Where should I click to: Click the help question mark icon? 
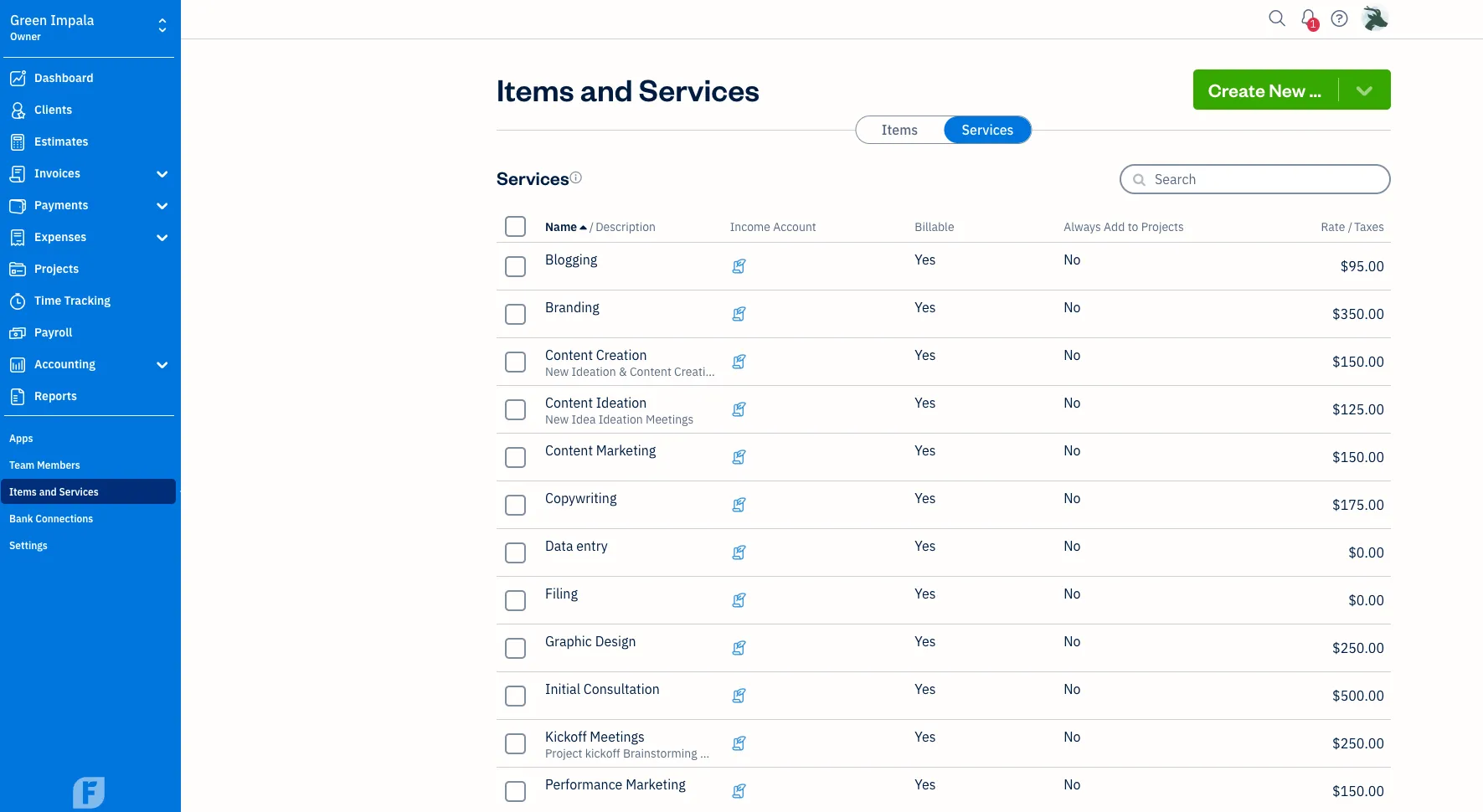[x=1340, y=18]
